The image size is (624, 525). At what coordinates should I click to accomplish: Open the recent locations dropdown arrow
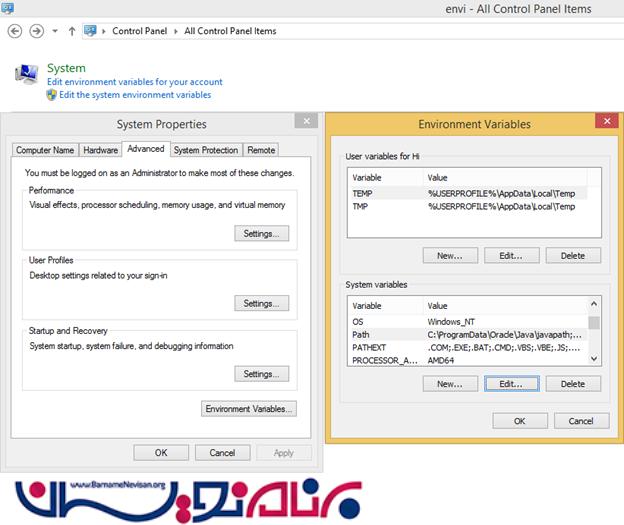click(55, 31)
